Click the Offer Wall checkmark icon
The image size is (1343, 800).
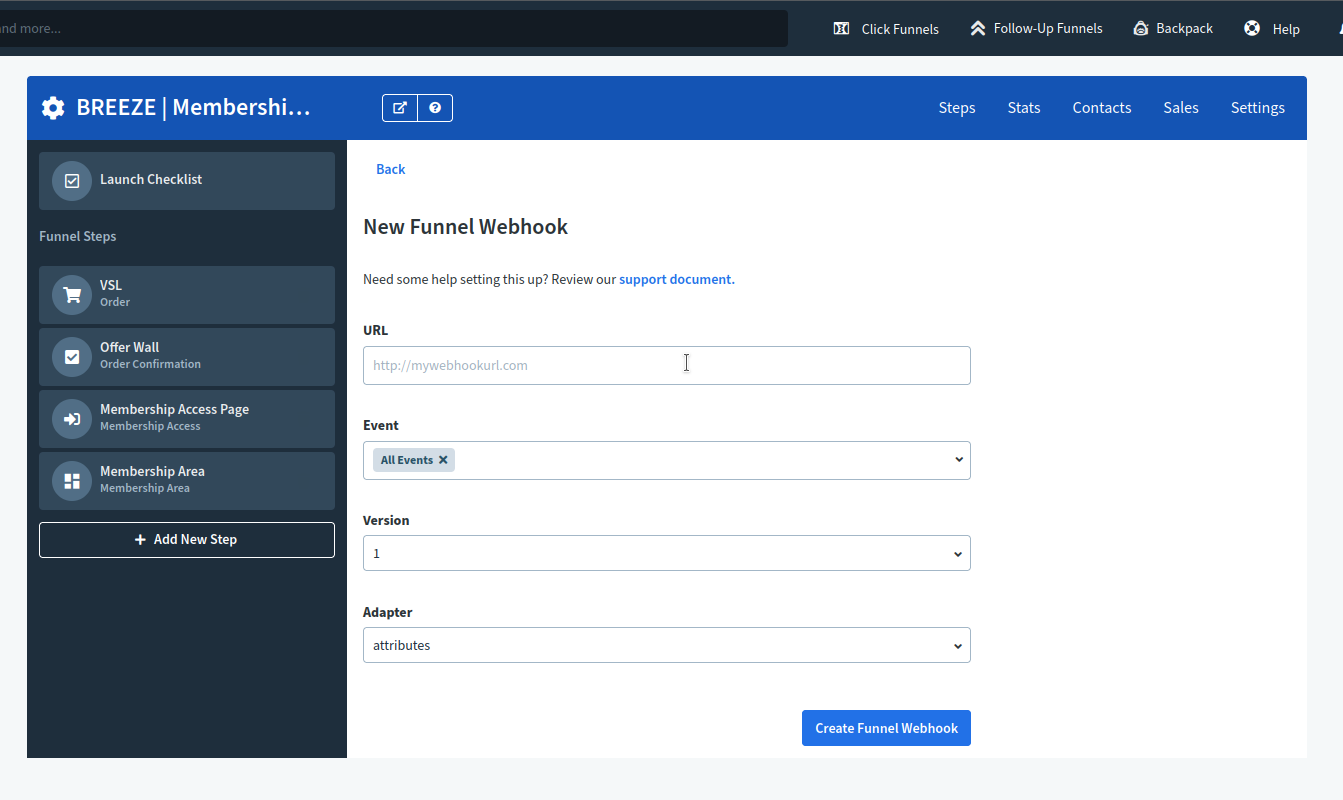pos(72,357)
